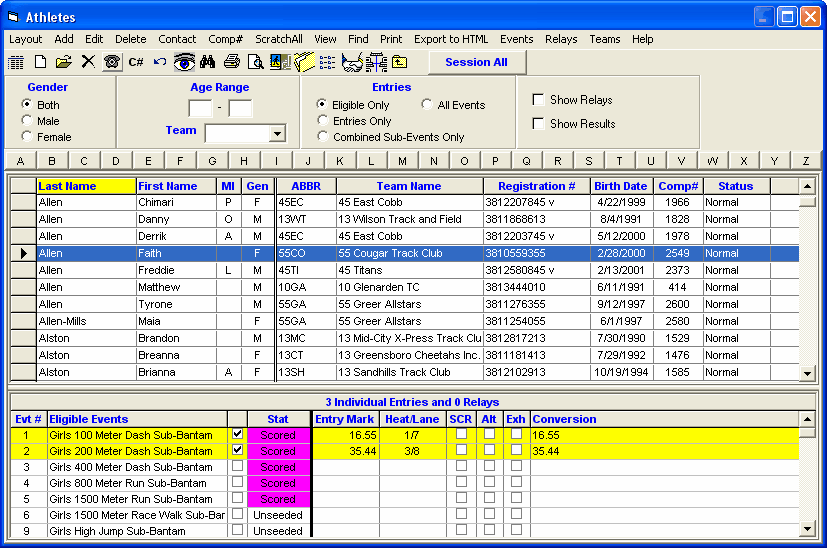Click the runner Events icon

pos(280,62)
